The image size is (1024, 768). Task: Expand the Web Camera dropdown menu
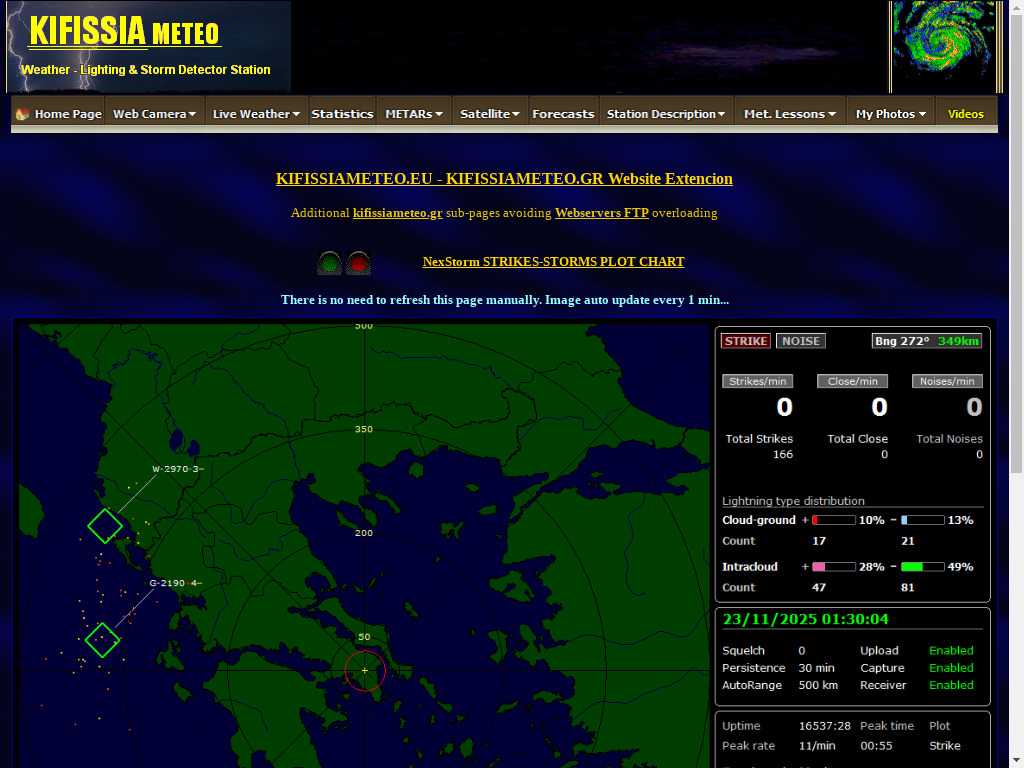click(155, 114)
